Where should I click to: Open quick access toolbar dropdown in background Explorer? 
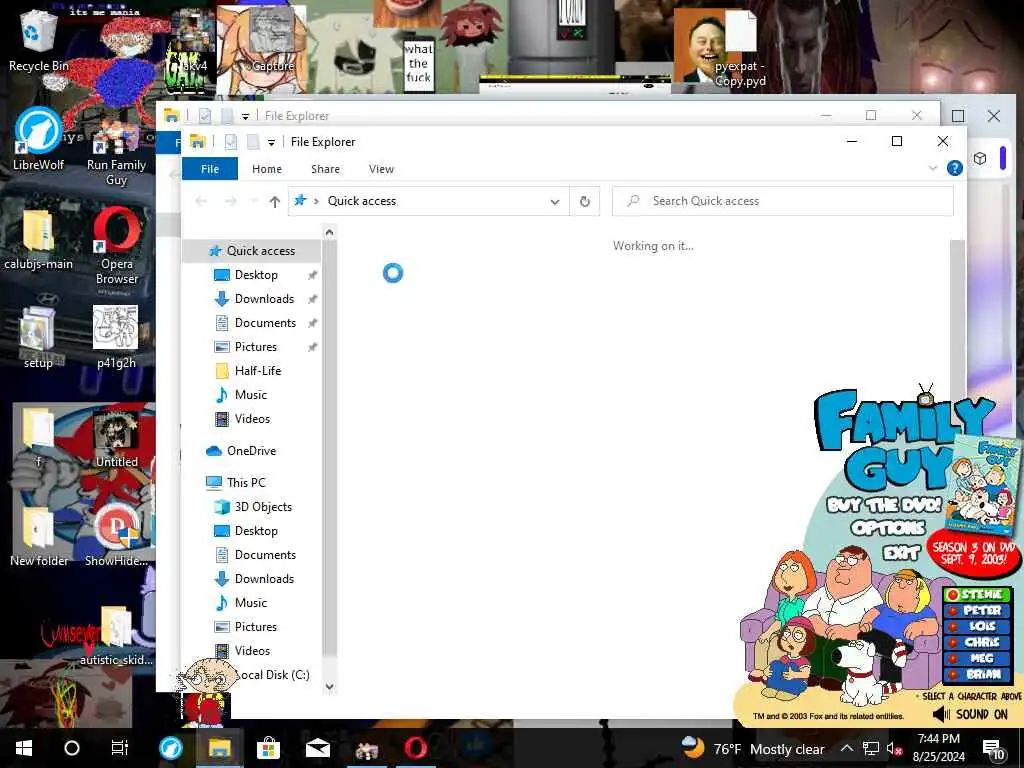point(246,116)
